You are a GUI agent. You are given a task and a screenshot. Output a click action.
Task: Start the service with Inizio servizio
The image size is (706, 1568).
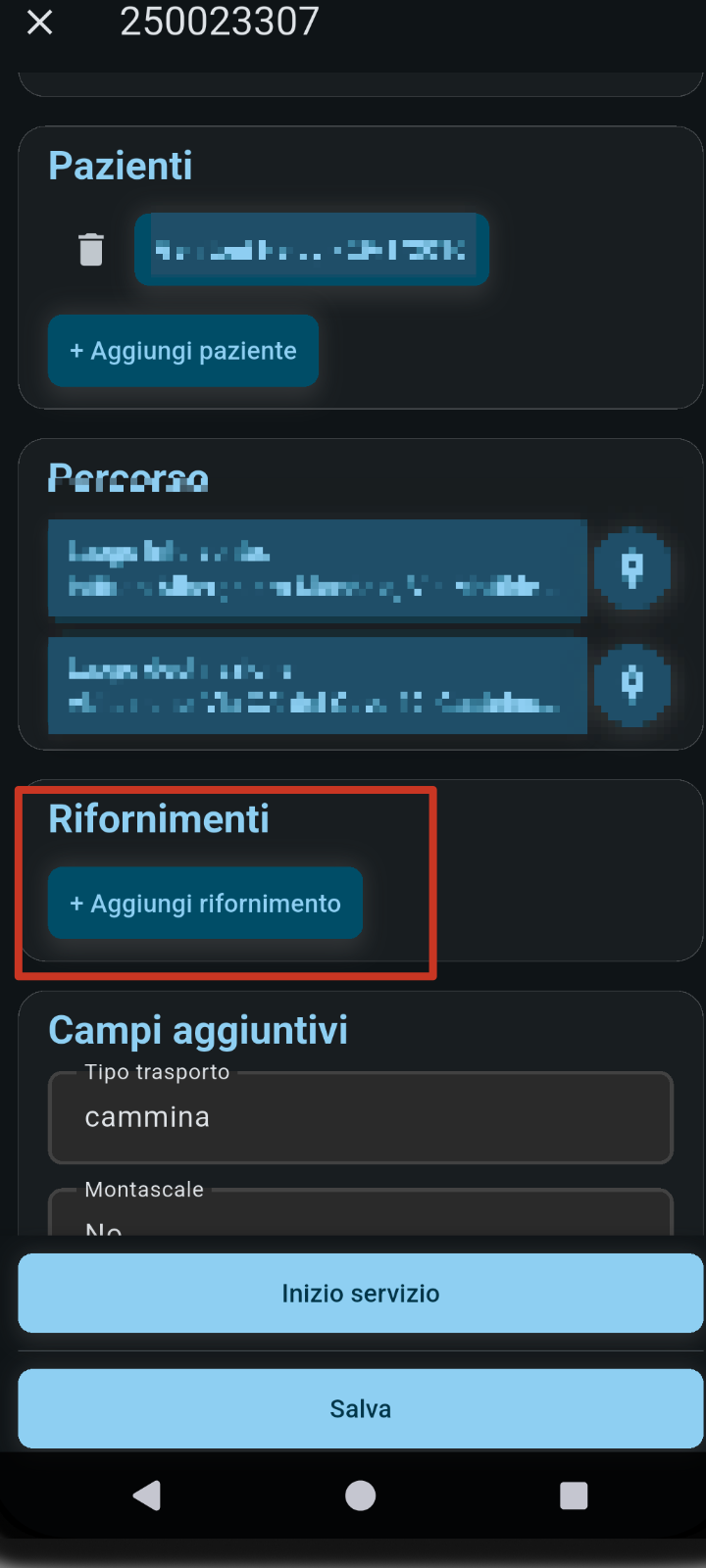[361, 1294]
